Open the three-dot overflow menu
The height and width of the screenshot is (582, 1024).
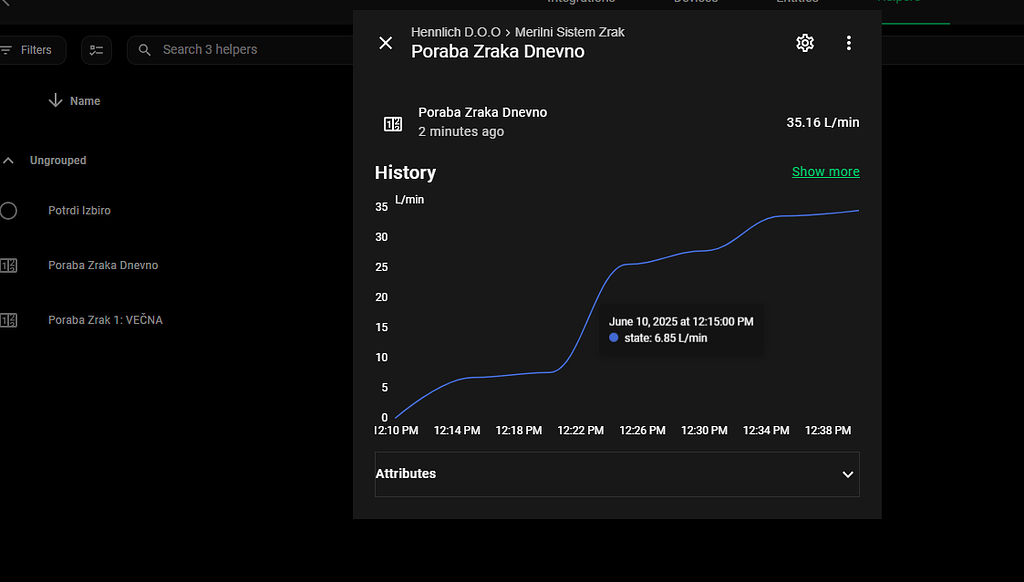pos(849,43)
